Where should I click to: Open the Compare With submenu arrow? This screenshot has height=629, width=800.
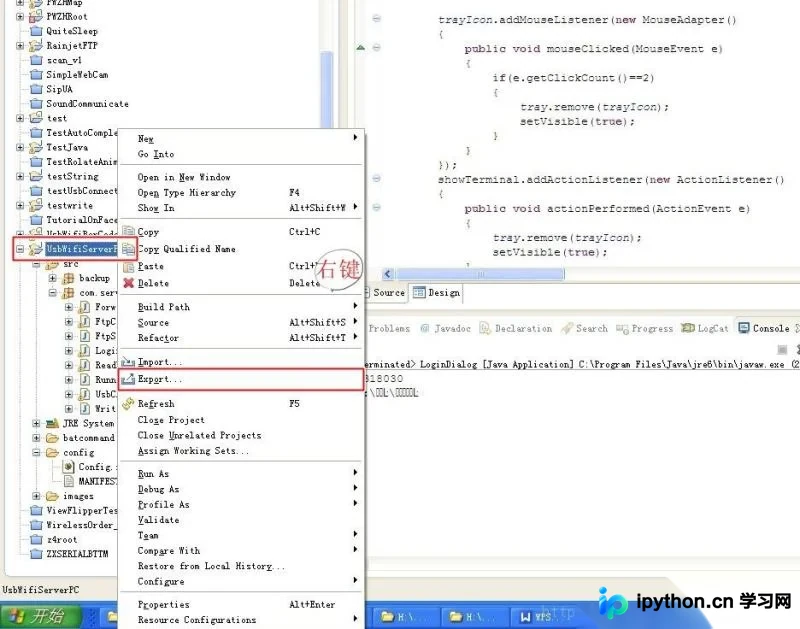pos(355,549)
